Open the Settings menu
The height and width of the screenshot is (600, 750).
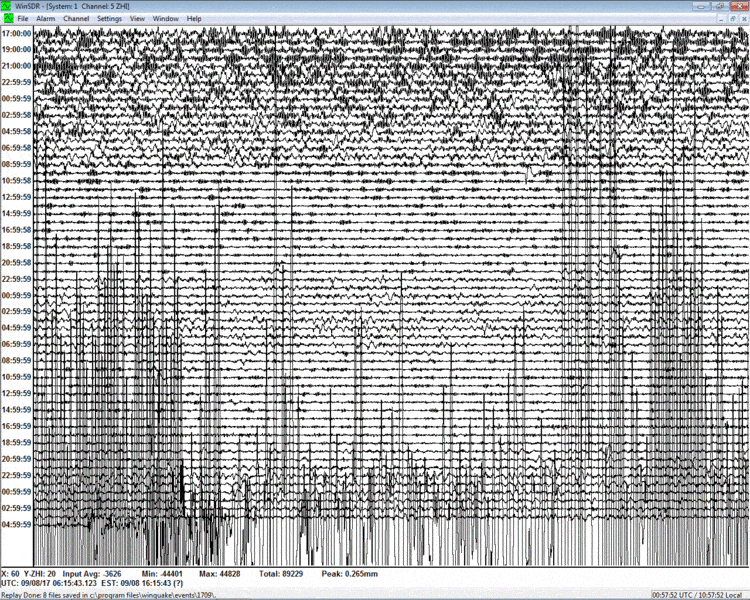coord(109,19)
